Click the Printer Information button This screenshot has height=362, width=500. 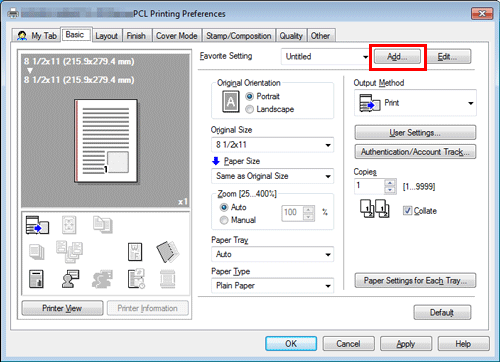(x=148, y=308)
